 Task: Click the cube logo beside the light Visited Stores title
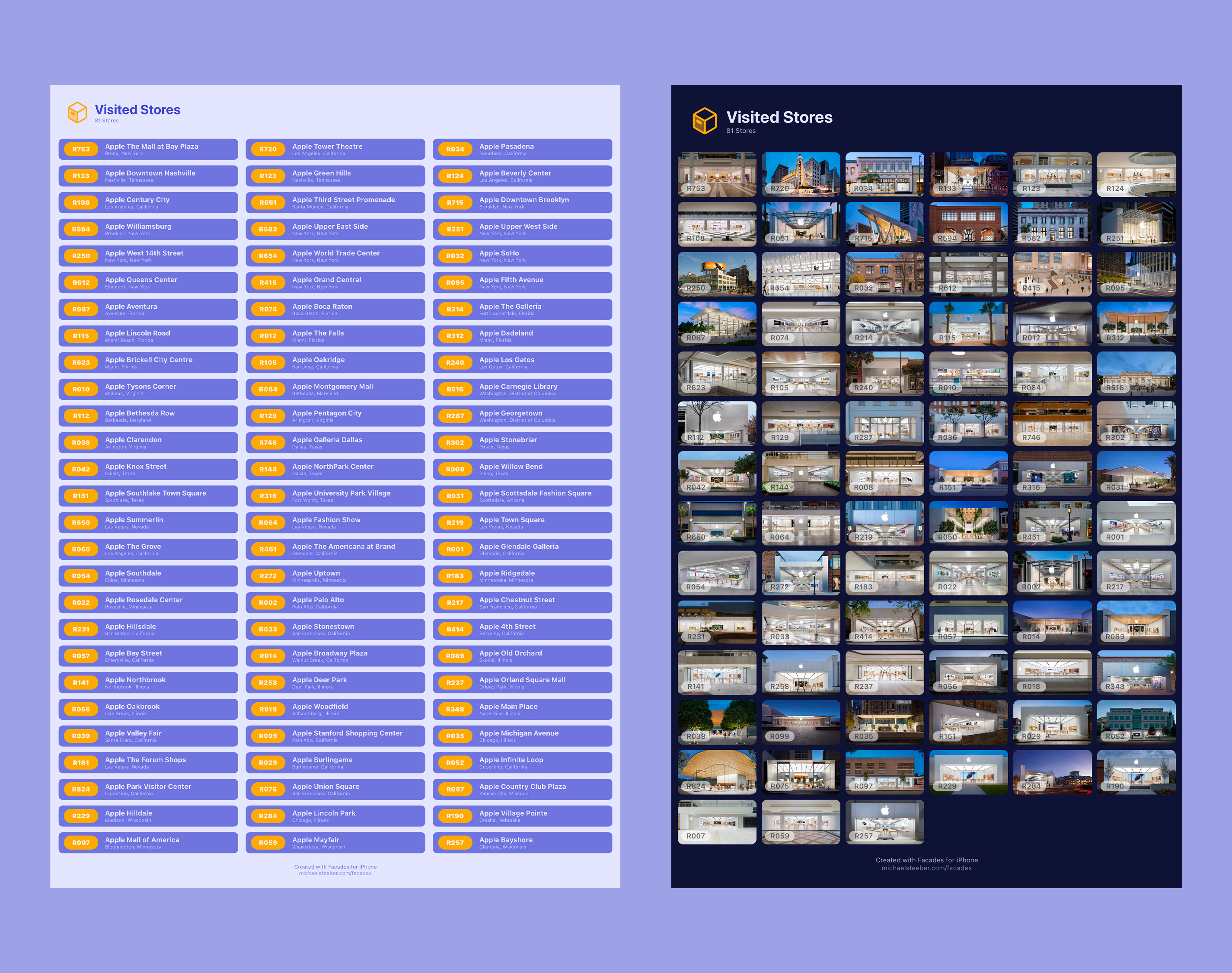pyautogui.click(x=77, y=113)
